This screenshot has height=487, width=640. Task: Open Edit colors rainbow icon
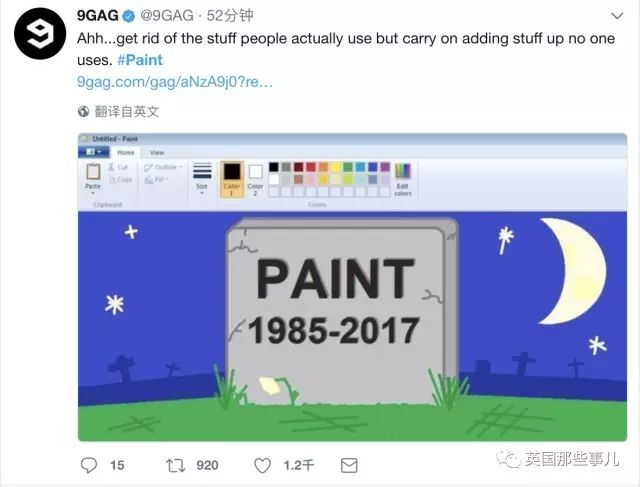[403, 171]
